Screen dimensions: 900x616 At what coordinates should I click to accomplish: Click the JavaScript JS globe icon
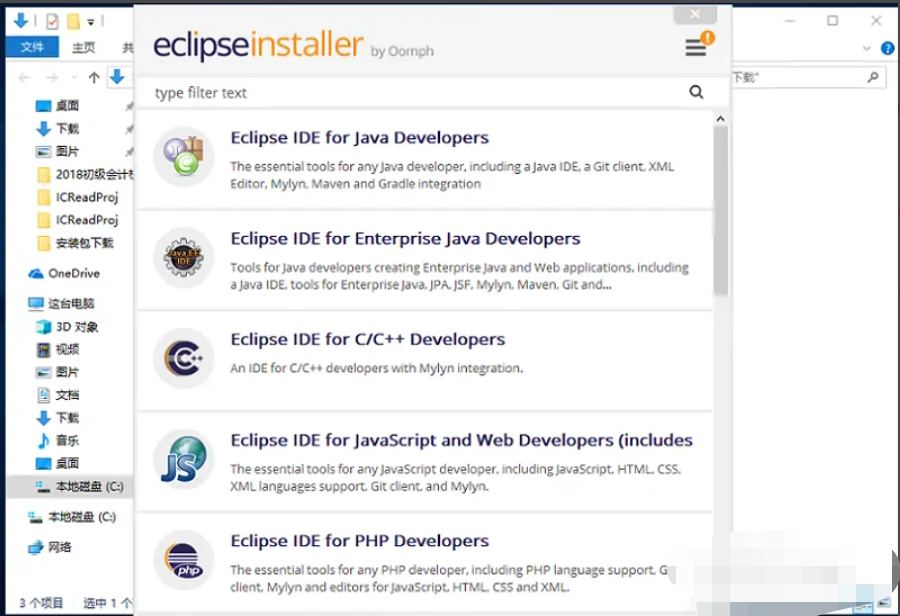coord(183,460)
